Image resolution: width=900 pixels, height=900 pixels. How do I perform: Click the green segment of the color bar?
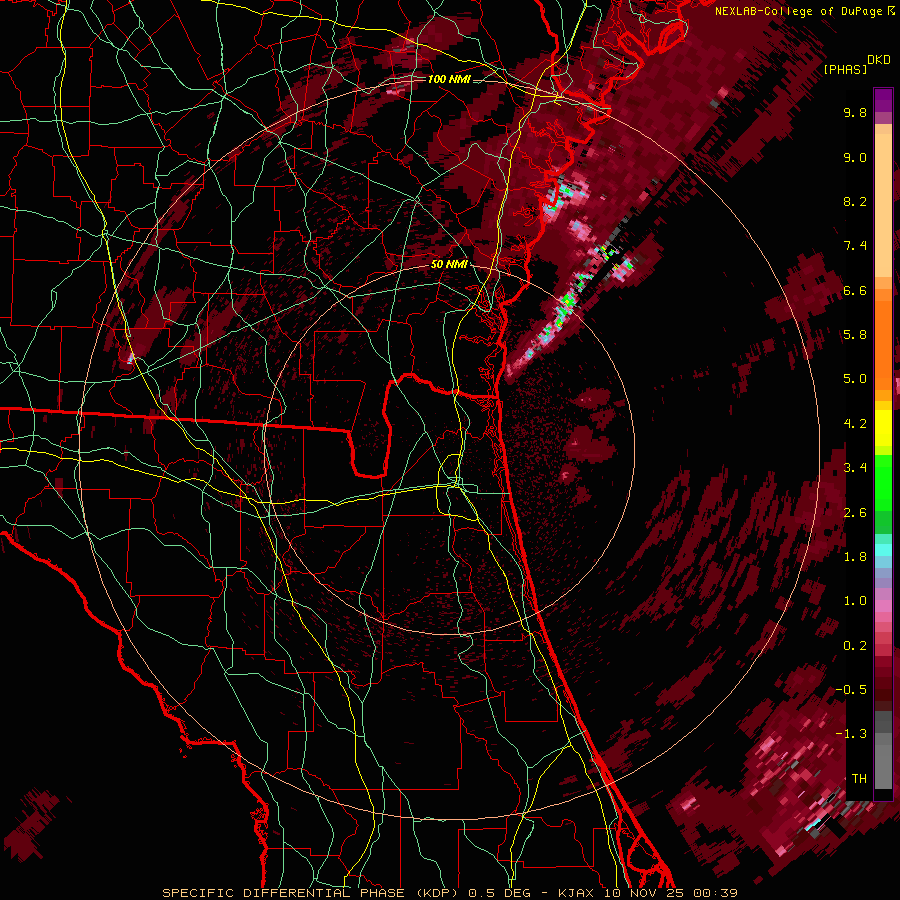(x=883, y=494)
